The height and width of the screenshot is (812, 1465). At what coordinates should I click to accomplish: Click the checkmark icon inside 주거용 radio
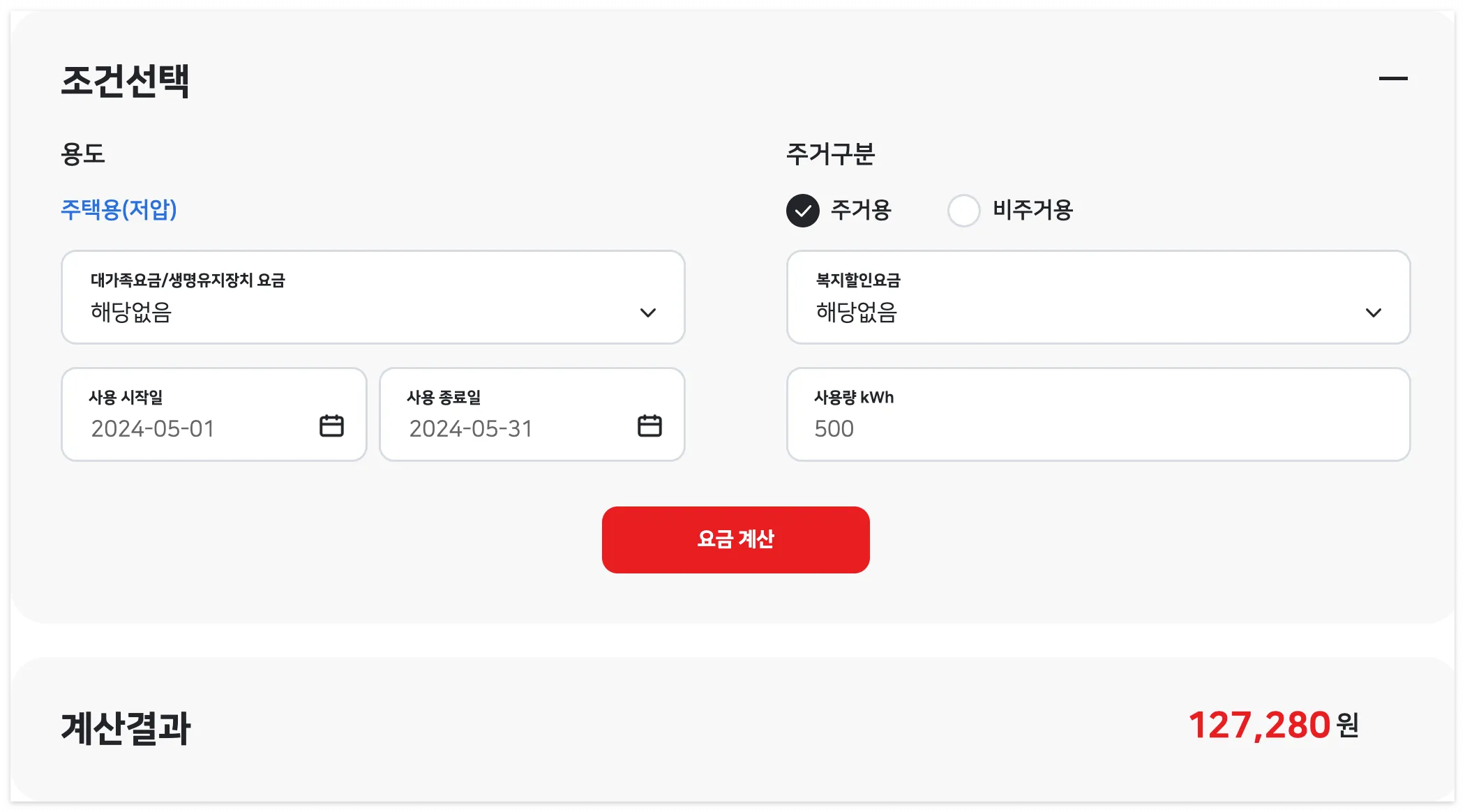coord(803,210)
